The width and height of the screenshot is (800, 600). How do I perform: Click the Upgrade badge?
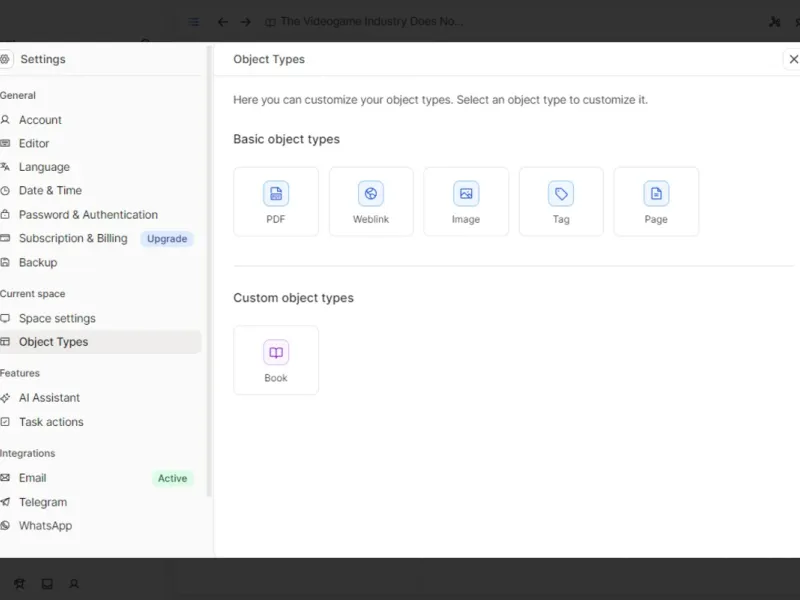click(x=167, y=239)
